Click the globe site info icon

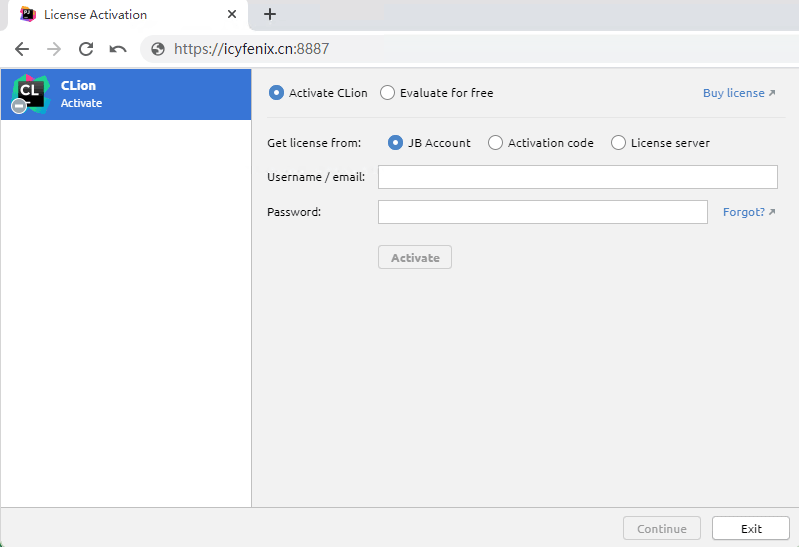point(158,49)
